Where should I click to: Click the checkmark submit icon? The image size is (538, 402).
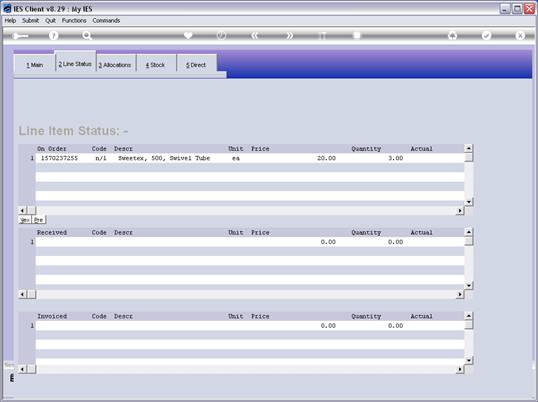[x=486, y=35]
